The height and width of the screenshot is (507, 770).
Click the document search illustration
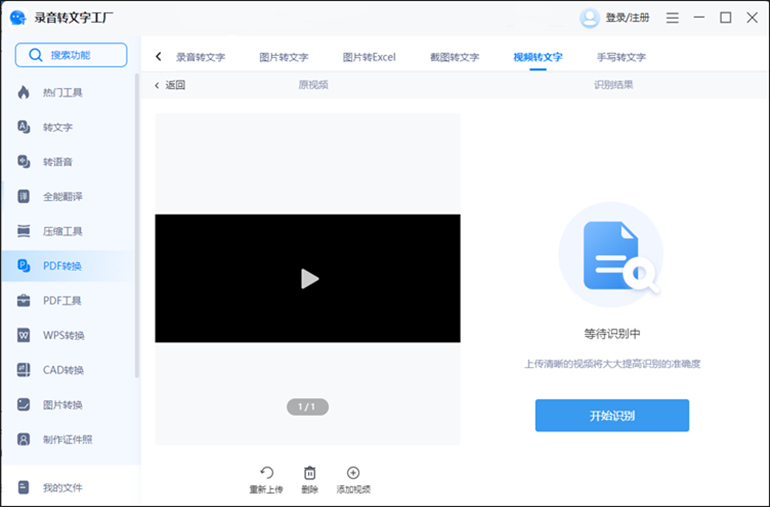[x=611, y=254]
